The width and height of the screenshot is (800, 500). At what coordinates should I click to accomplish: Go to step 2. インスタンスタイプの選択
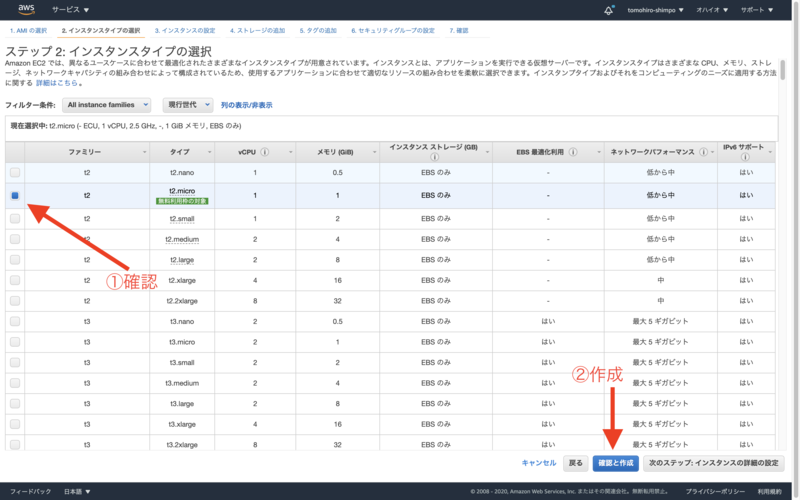coord(101,31)
